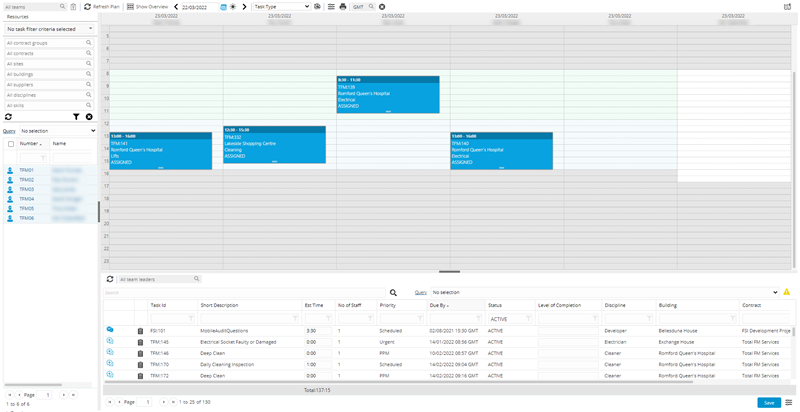
Task: Open resources Query selection dropdown
Action: point(58,131)
